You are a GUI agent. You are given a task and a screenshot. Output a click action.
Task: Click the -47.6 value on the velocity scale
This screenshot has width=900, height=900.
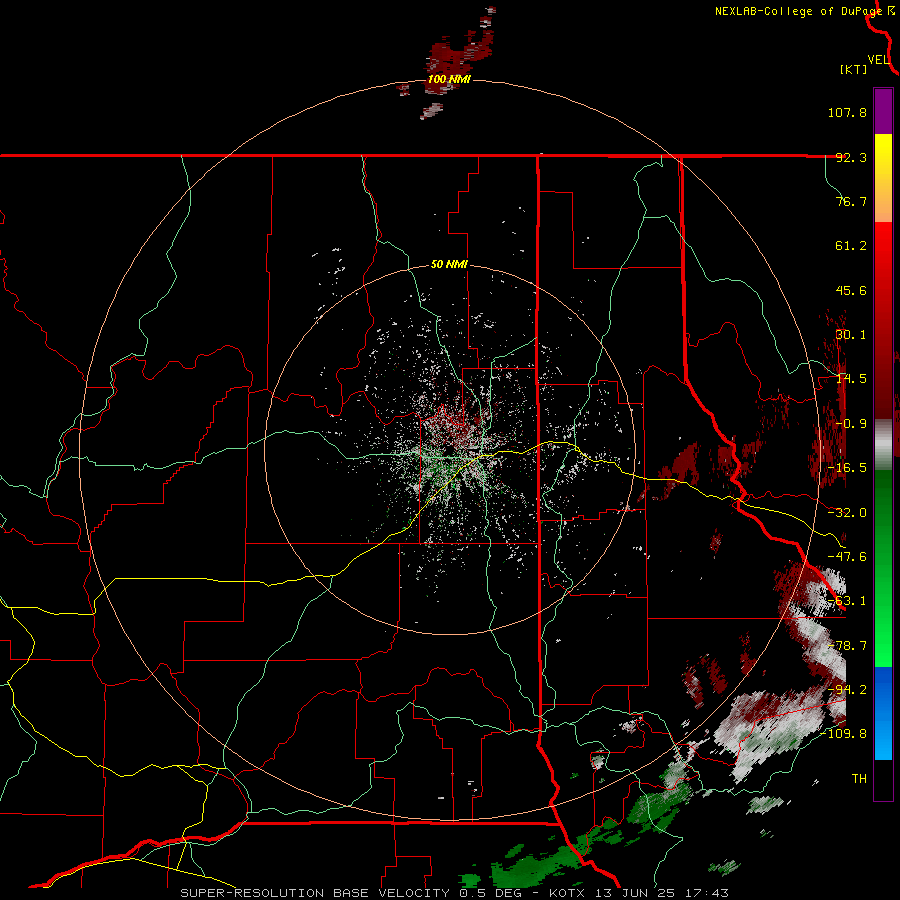point(847,557)
